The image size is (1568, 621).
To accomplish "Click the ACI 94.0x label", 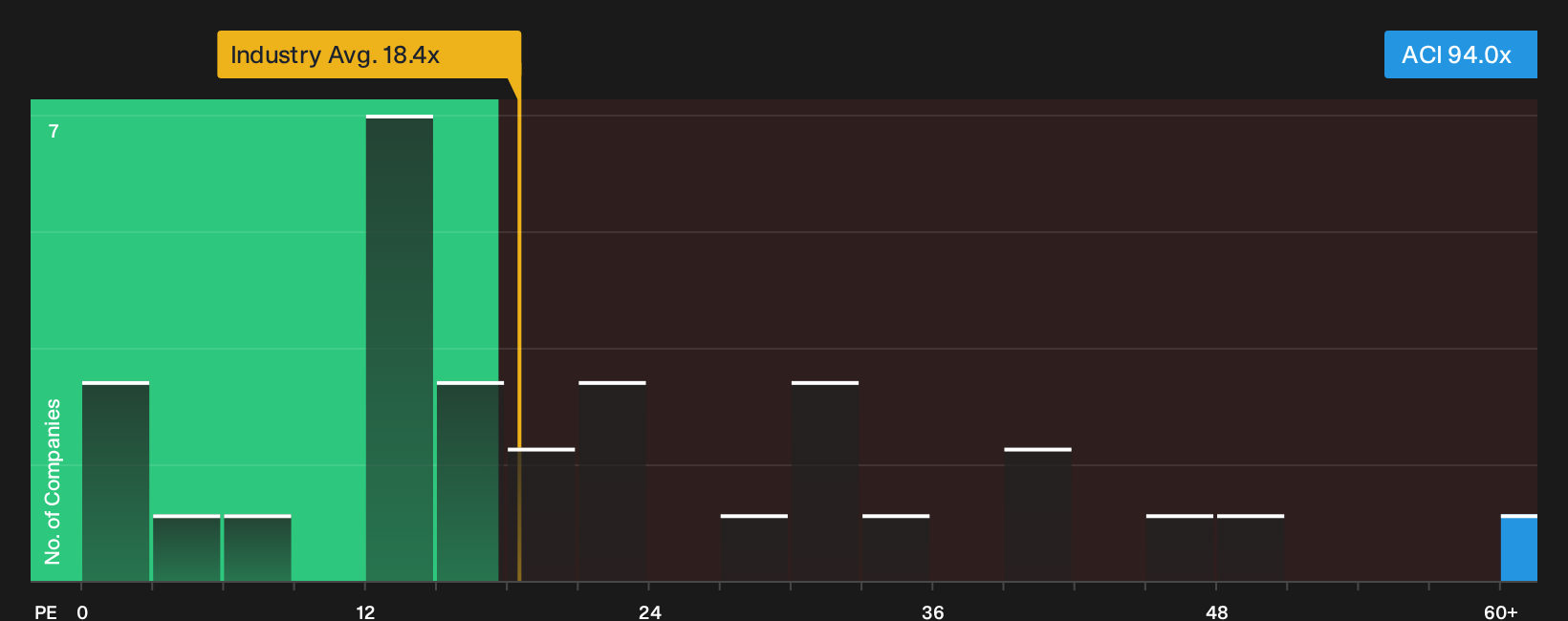I will click(x=1460, y=54).
